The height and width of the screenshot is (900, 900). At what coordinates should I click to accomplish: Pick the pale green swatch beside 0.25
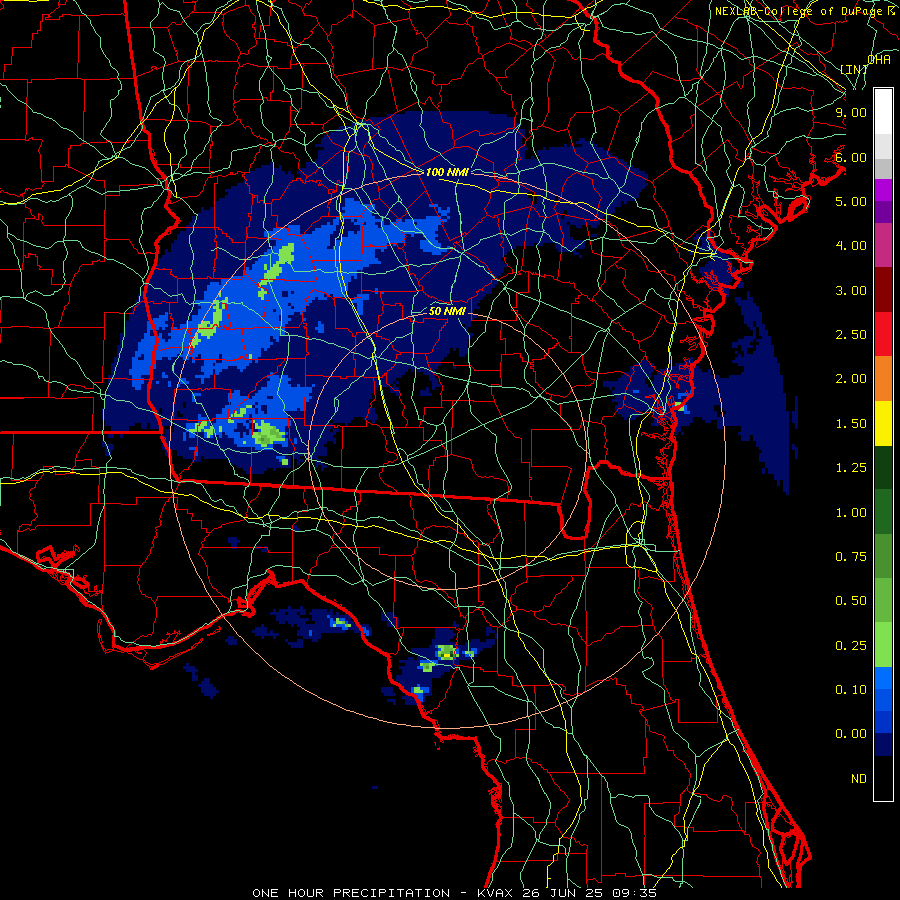point(883,645)
